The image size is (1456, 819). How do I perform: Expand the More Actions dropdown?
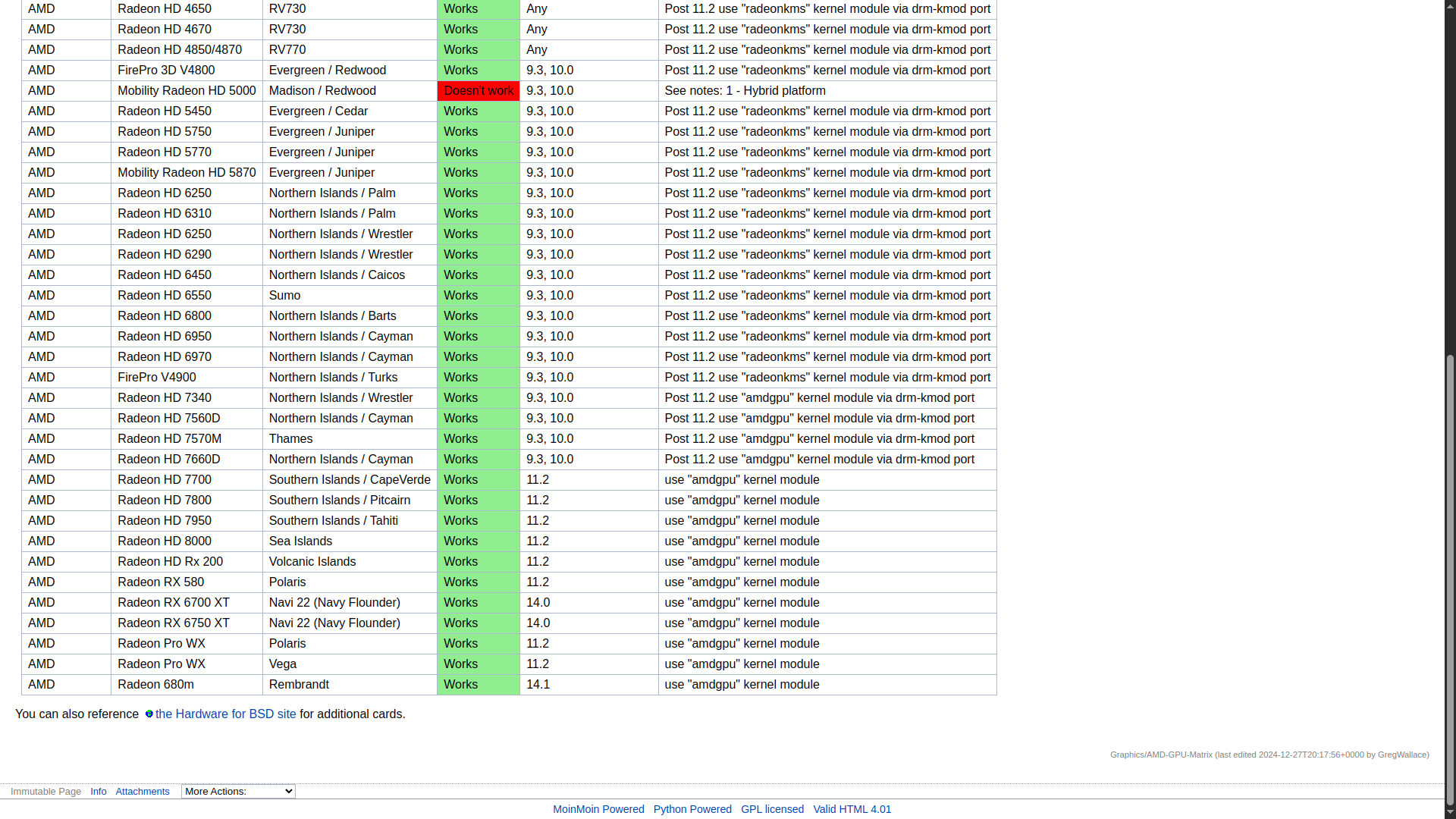click(x=238, y=791)
